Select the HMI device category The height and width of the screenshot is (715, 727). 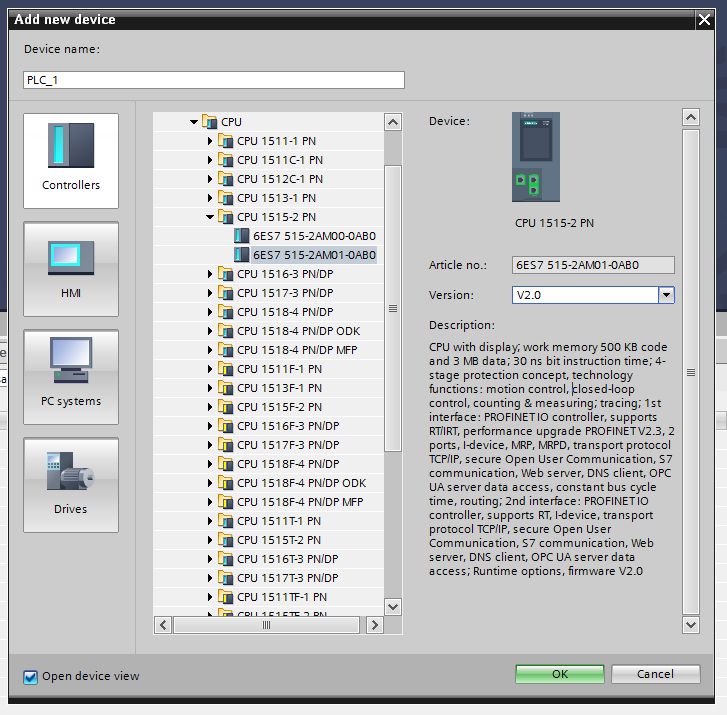(71, 269)
